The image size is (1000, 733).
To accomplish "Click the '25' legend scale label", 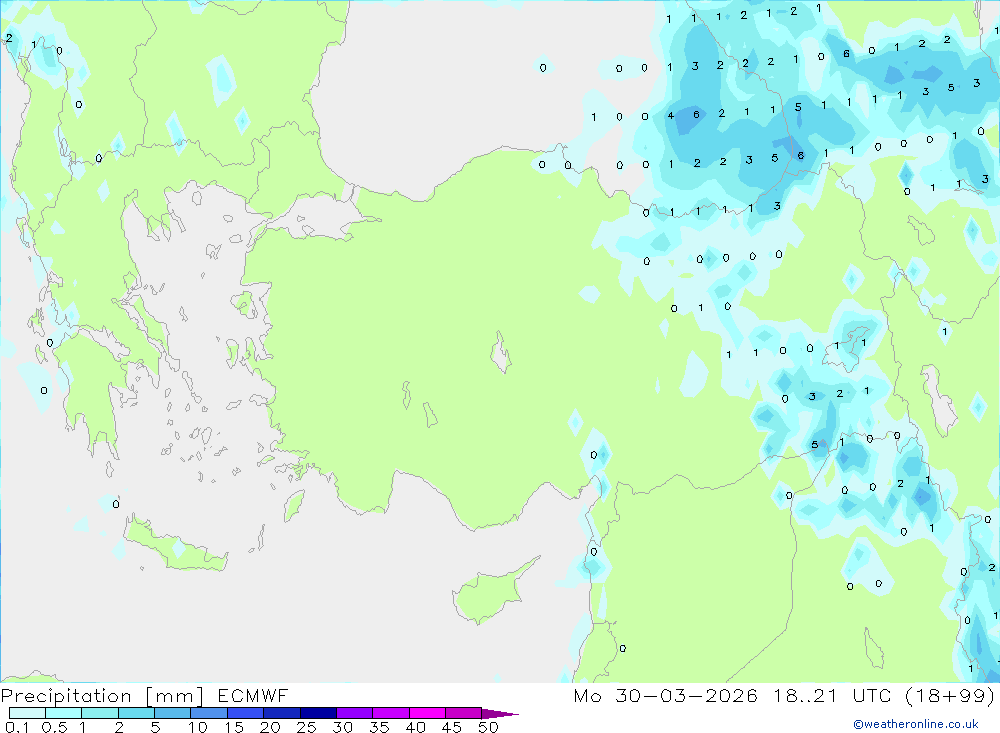I will 306,727.
